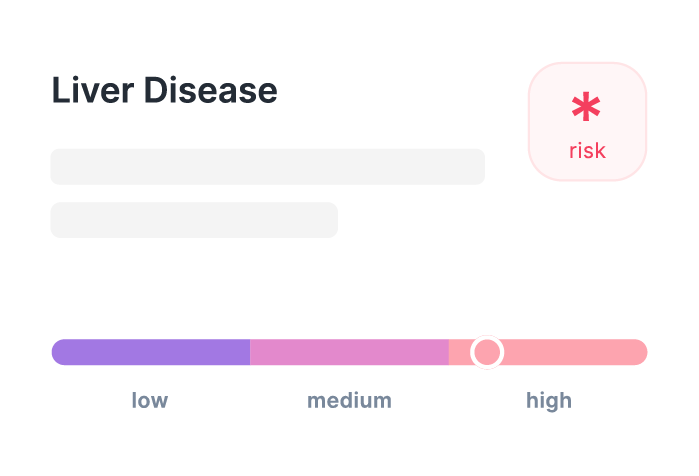Click the shorter gray placeholder text bar
This screenshot has width=699, height=476.
point(194,220)
